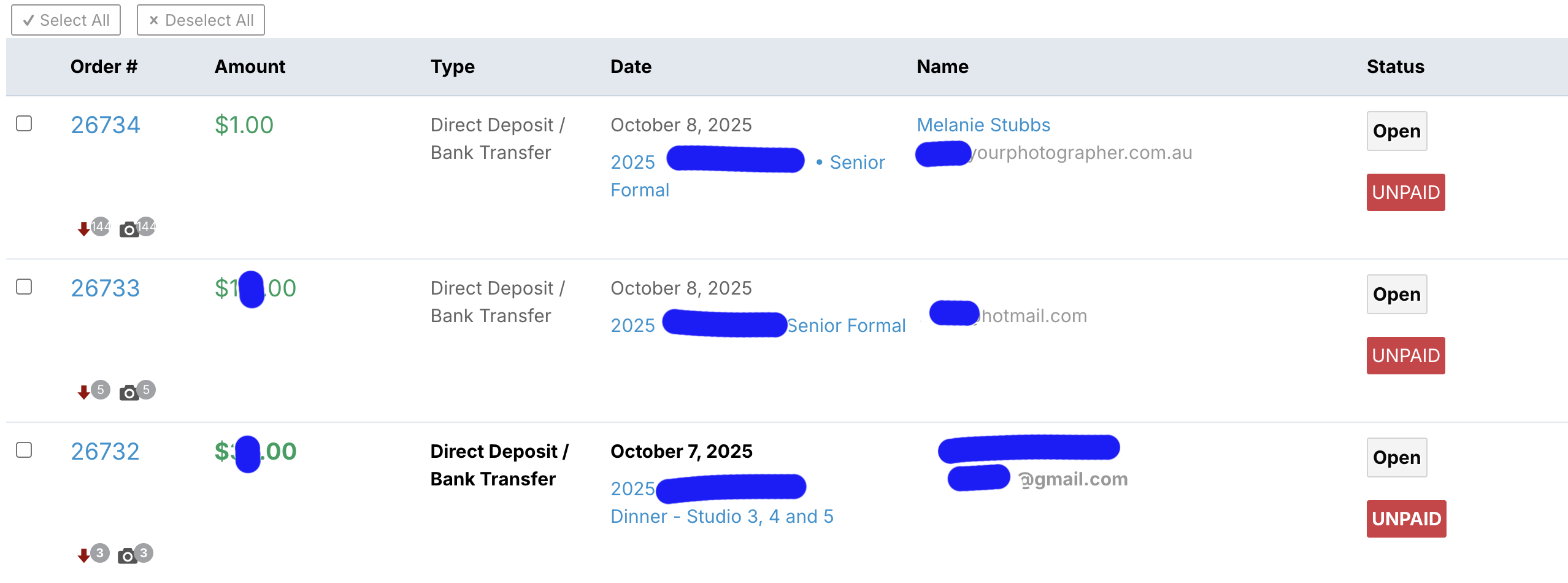This screenshot has width=1568, height=583.
Task: Click the camera icon for order 26733
Action: (129, 393)
